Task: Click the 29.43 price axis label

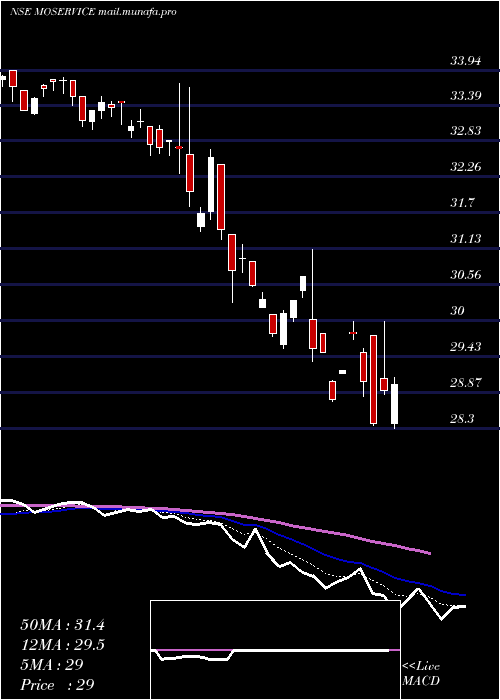Action: 466,346
